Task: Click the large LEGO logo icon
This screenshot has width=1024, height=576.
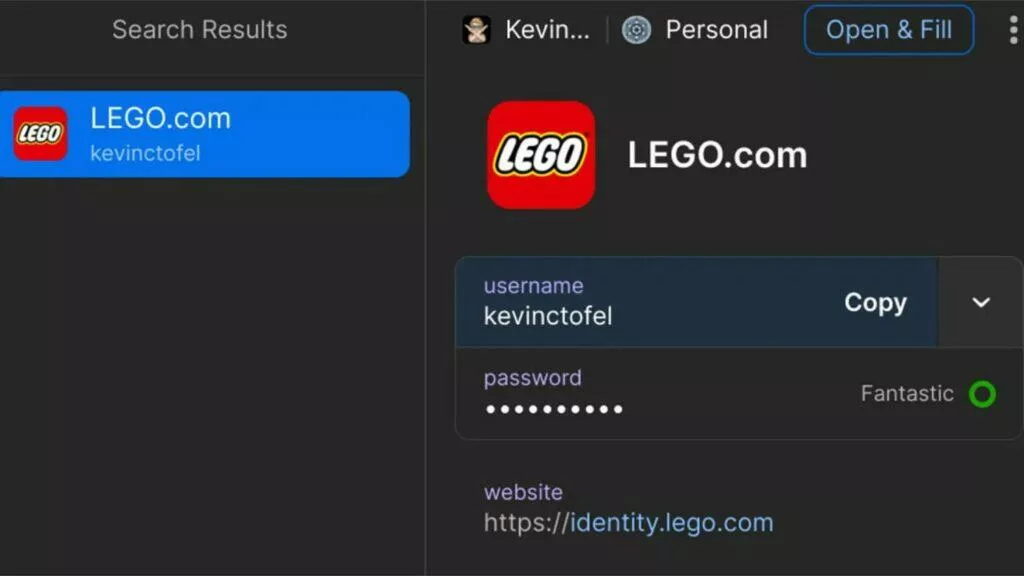Action: [x=541, y=155]
